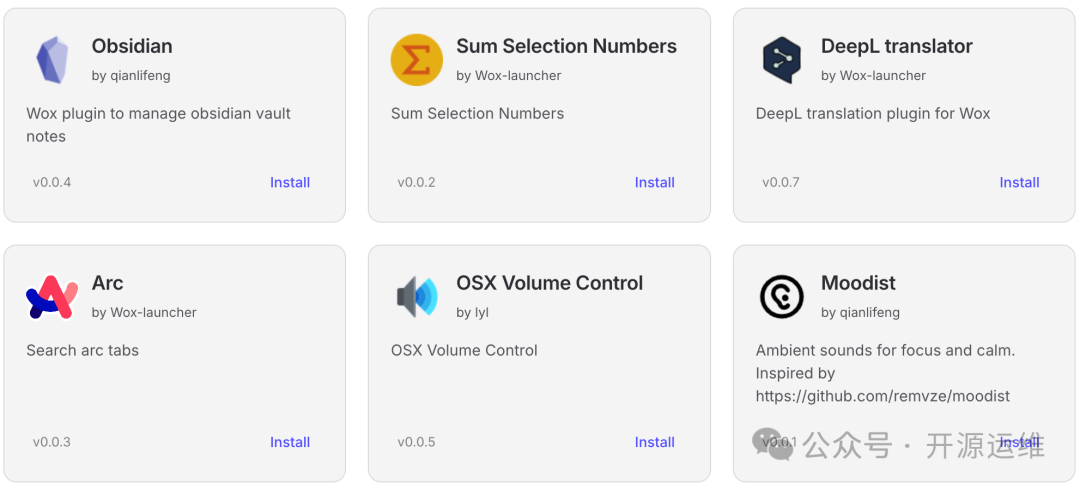Install the Sum Selection Numbers plugin
This screenshot has width=1080, height=489.
coord(654,182)
